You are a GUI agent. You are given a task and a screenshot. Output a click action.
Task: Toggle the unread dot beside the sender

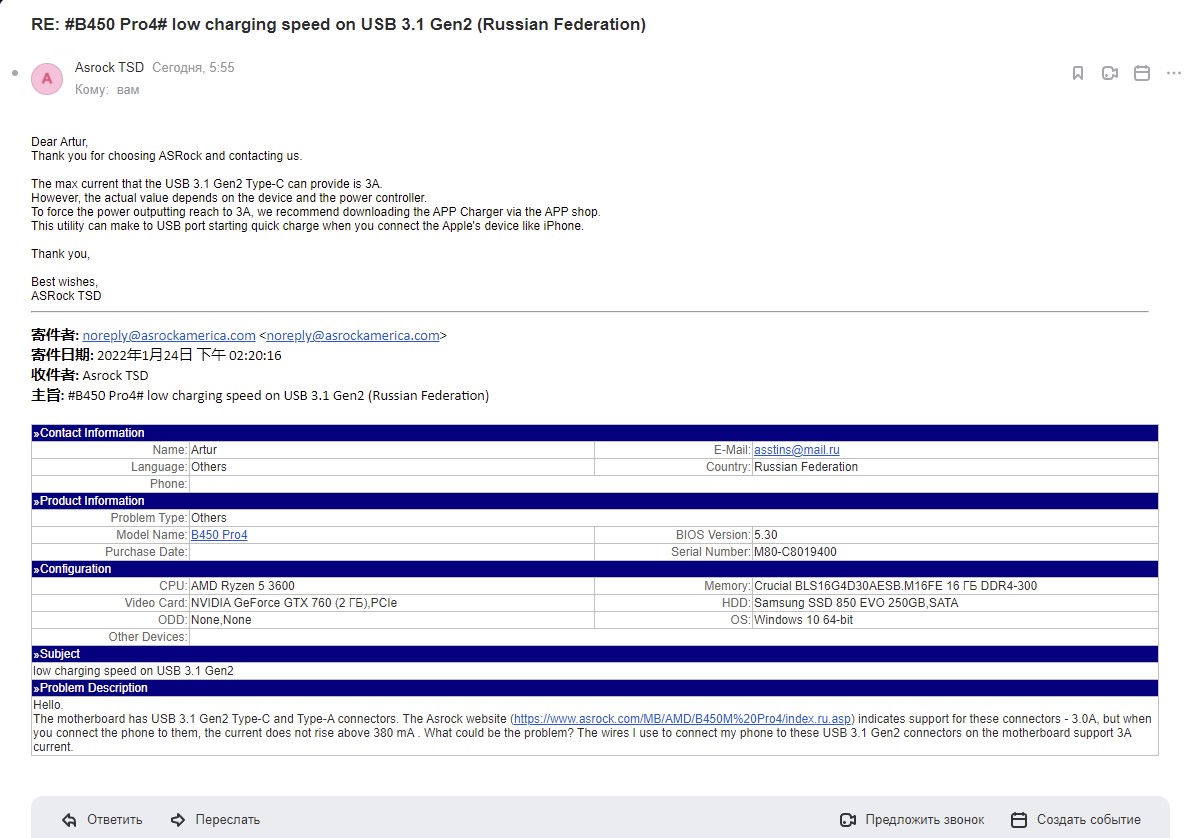[x=14, y=73]
